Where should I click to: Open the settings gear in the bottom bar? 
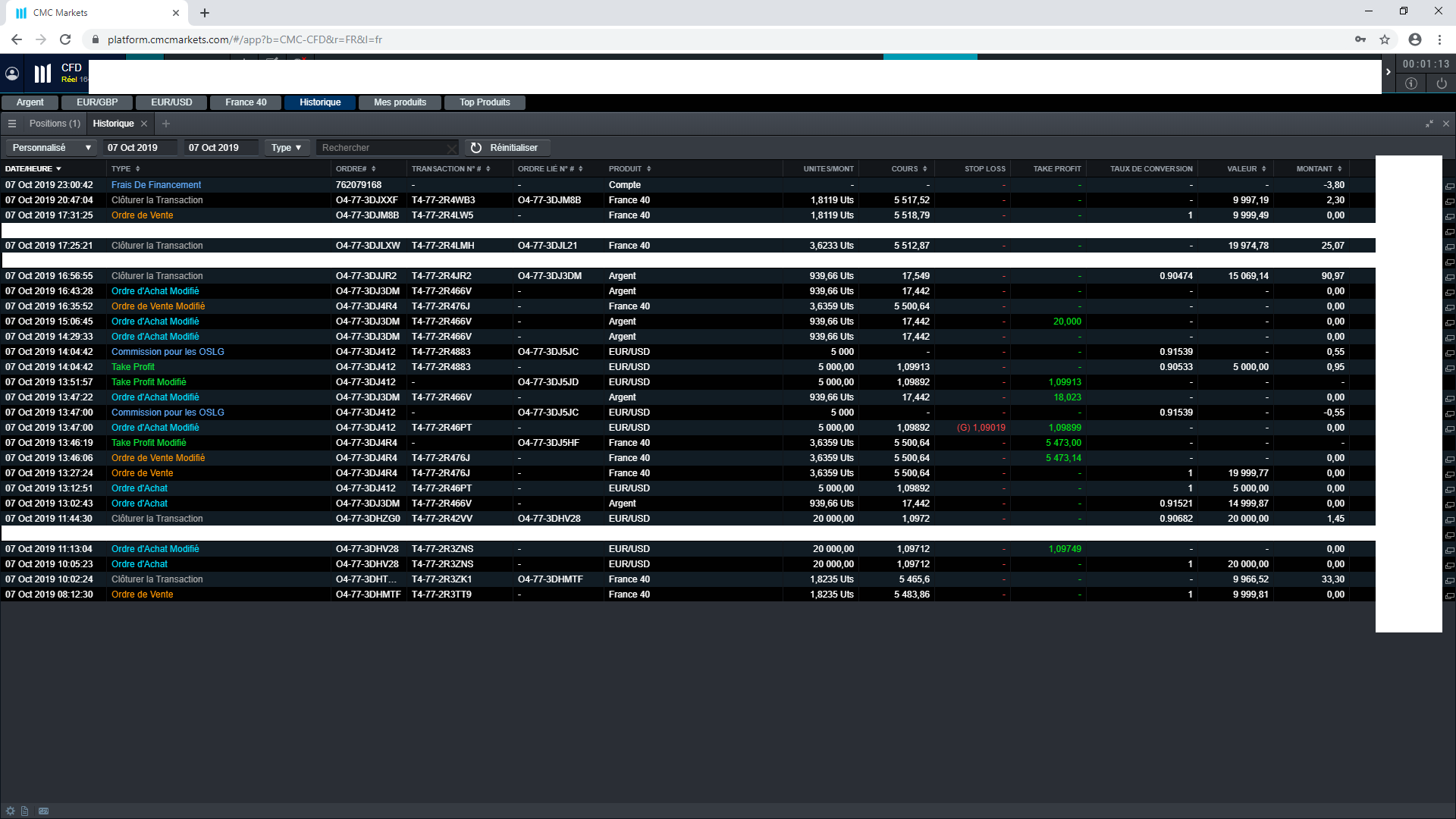click(10, 811)
